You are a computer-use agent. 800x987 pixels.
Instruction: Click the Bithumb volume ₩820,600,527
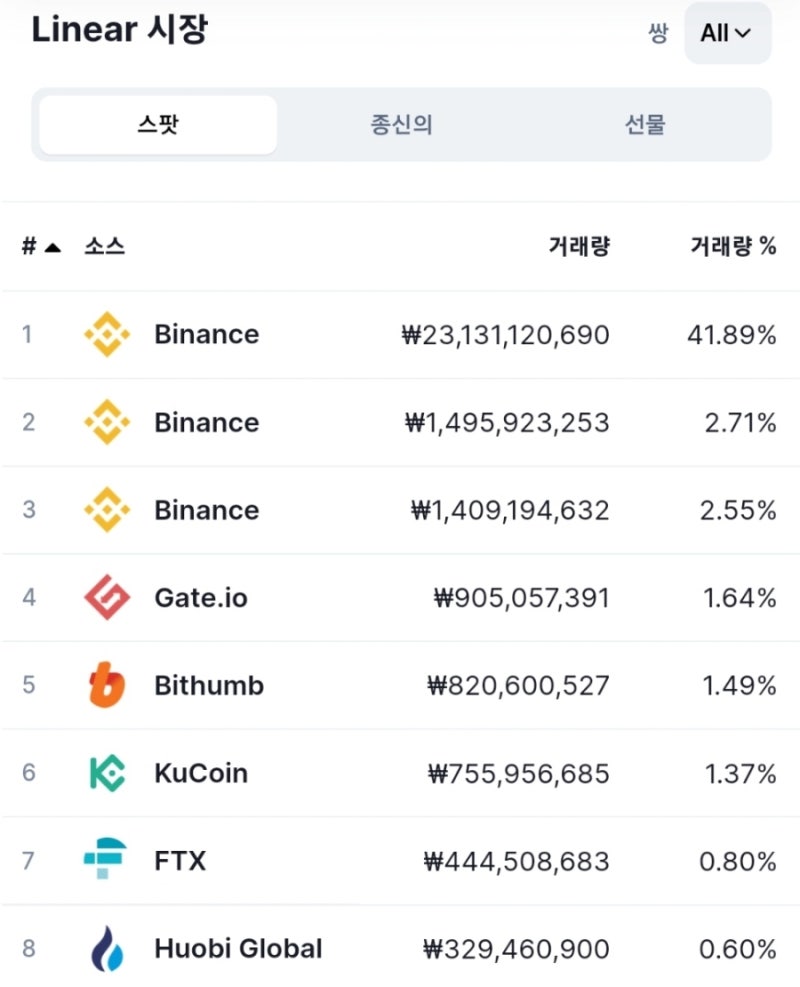click(x=518, y=685)
